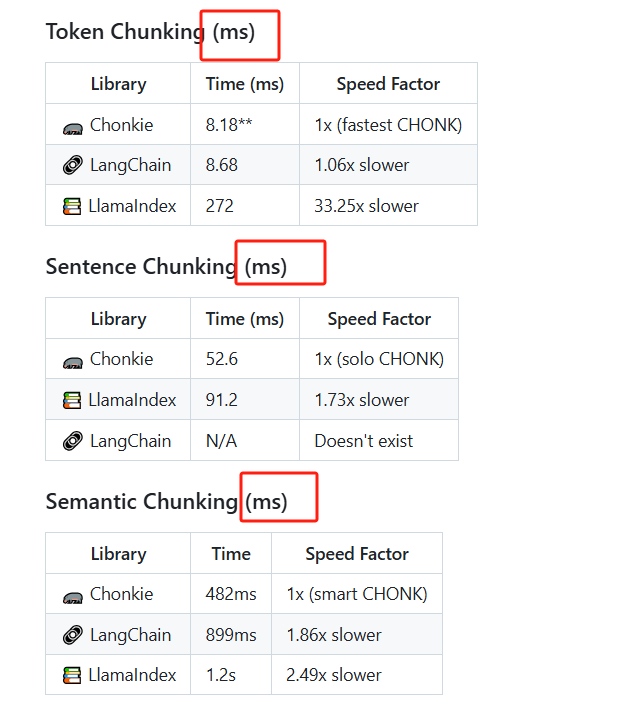635x704 pixels.
Task: Click the 8.18** time cell
Action: tap(245, 124)
